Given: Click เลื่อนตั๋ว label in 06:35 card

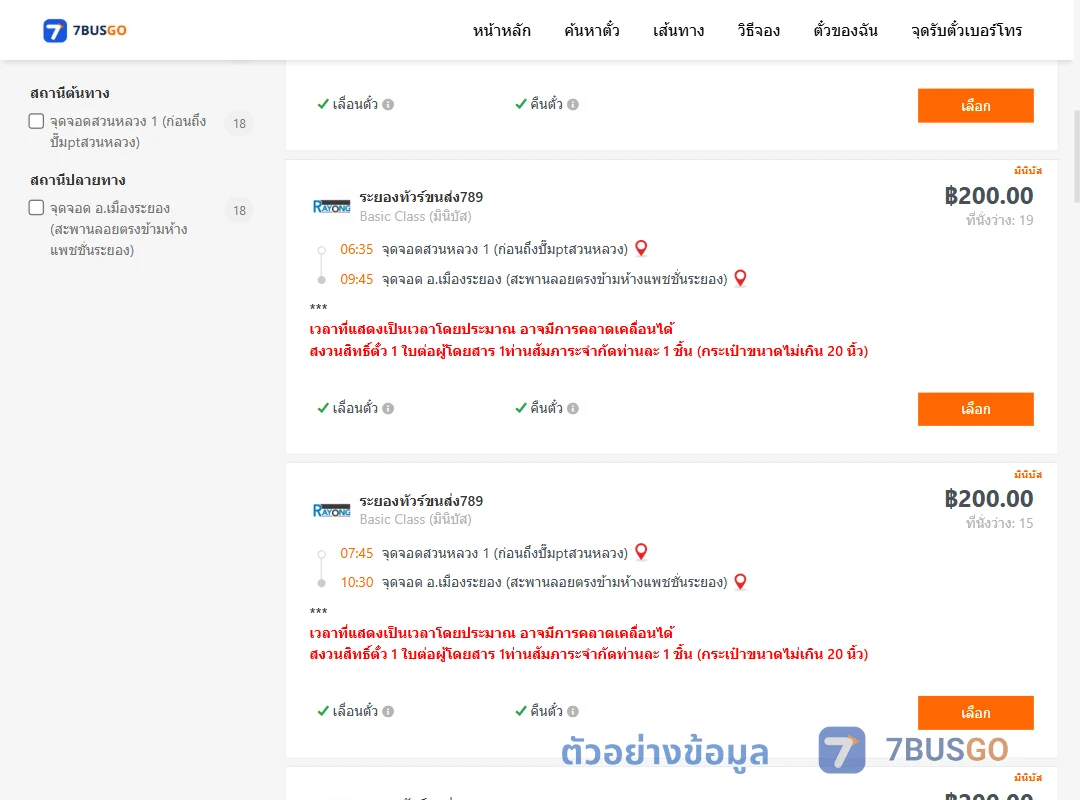Looking at the screenshot, I should [x=355, y=408].
